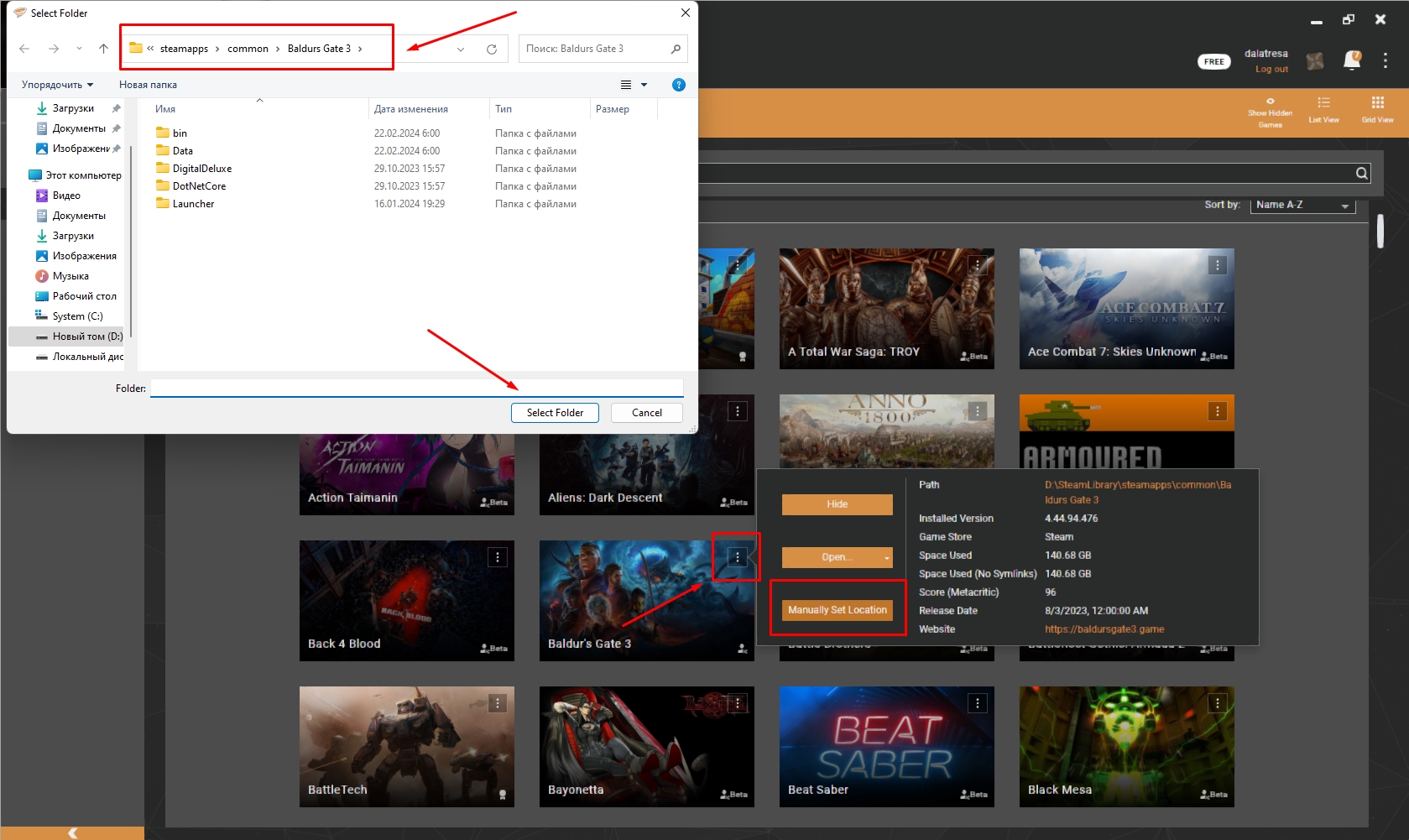Click the user avatar image
Viewport: 1409px width, 840px height.
(x=1315, y=60)
